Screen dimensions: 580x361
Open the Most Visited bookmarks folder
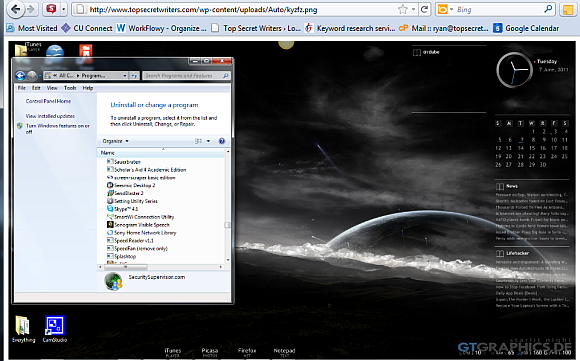pyautogui.click(x=32, y=28)
